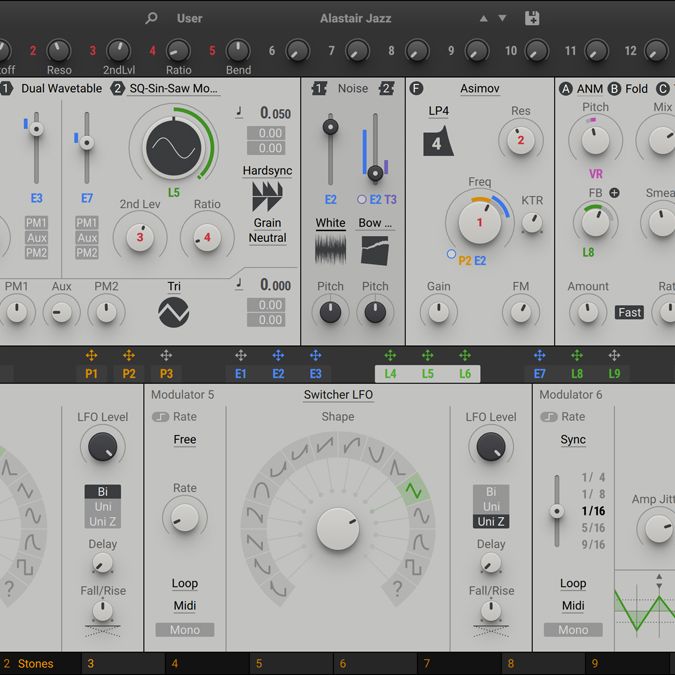This screenshot has height=675, width=675.
Task: Open the Grain mode dropdown
Action: tap(267, 223)
